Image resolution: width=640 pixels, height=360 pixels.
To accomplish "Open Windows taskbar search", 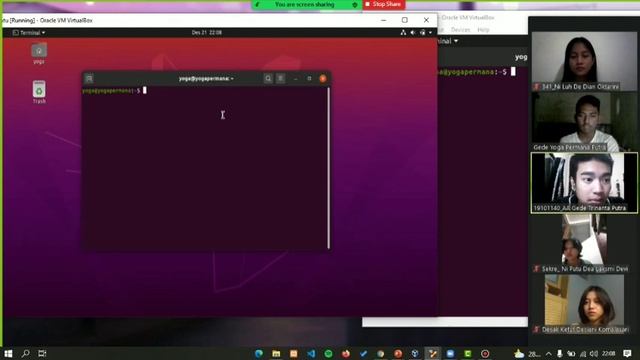I will click(25, 353).
